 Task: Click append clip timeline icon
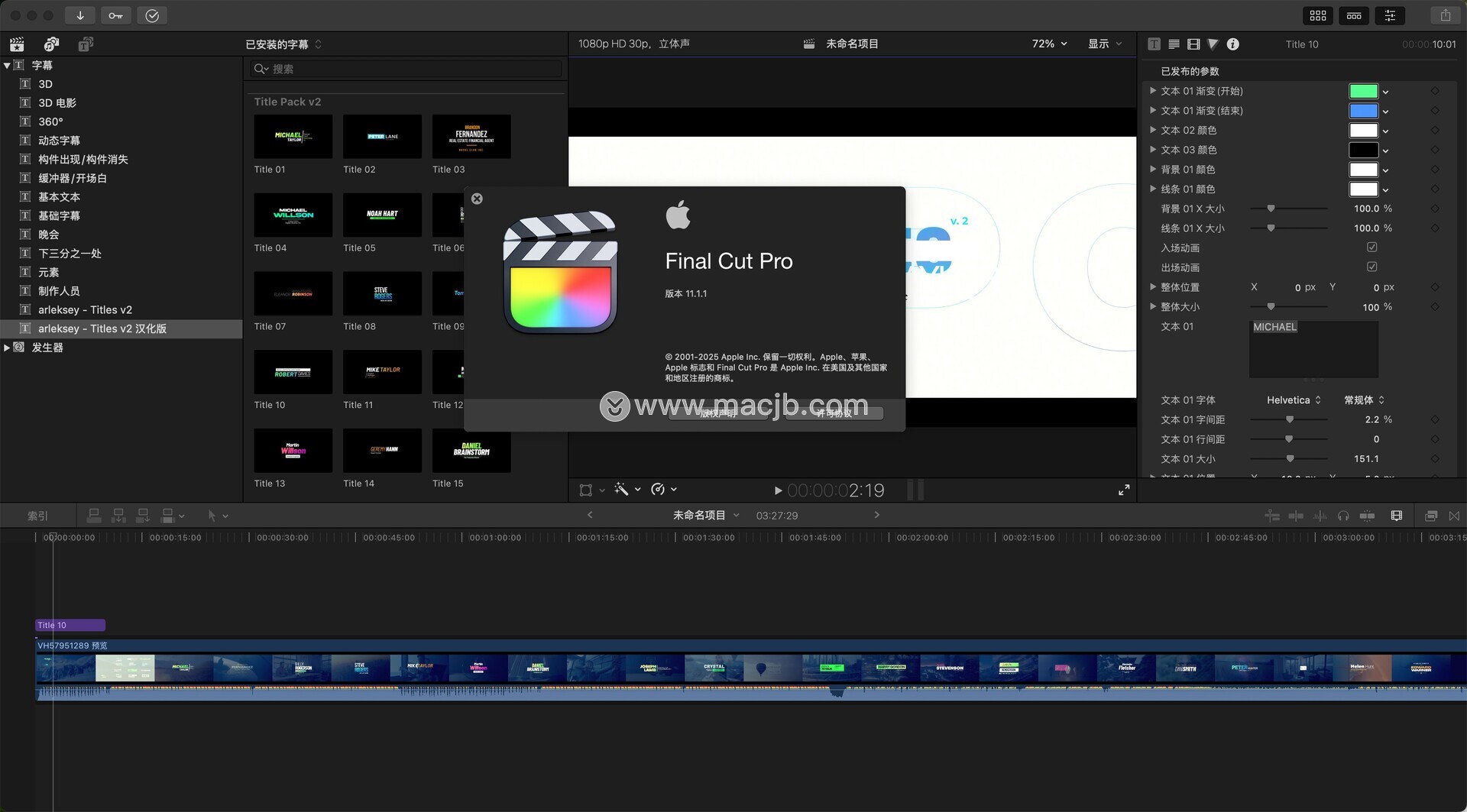tap(143, 516)
